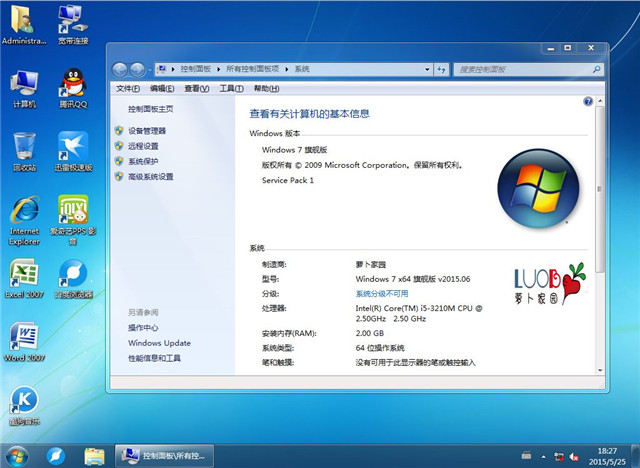The image size is (640, 468).
Task: Open the 文件(F) menu
Action: pos(127,89)
